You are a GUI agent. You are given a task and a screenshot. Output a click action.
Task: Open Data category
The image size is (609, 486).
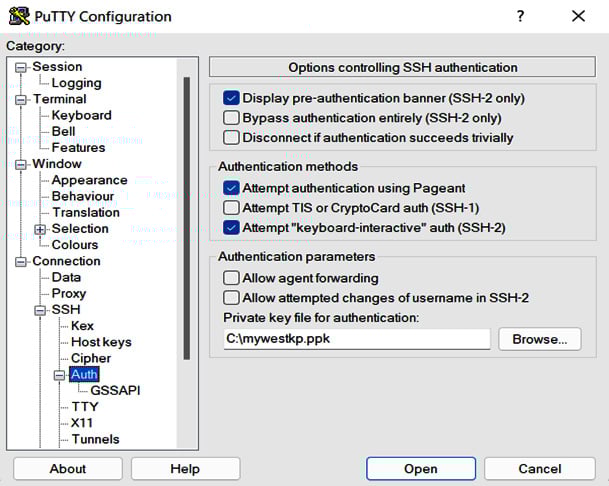pyautogui.click(x=66, y=277)
